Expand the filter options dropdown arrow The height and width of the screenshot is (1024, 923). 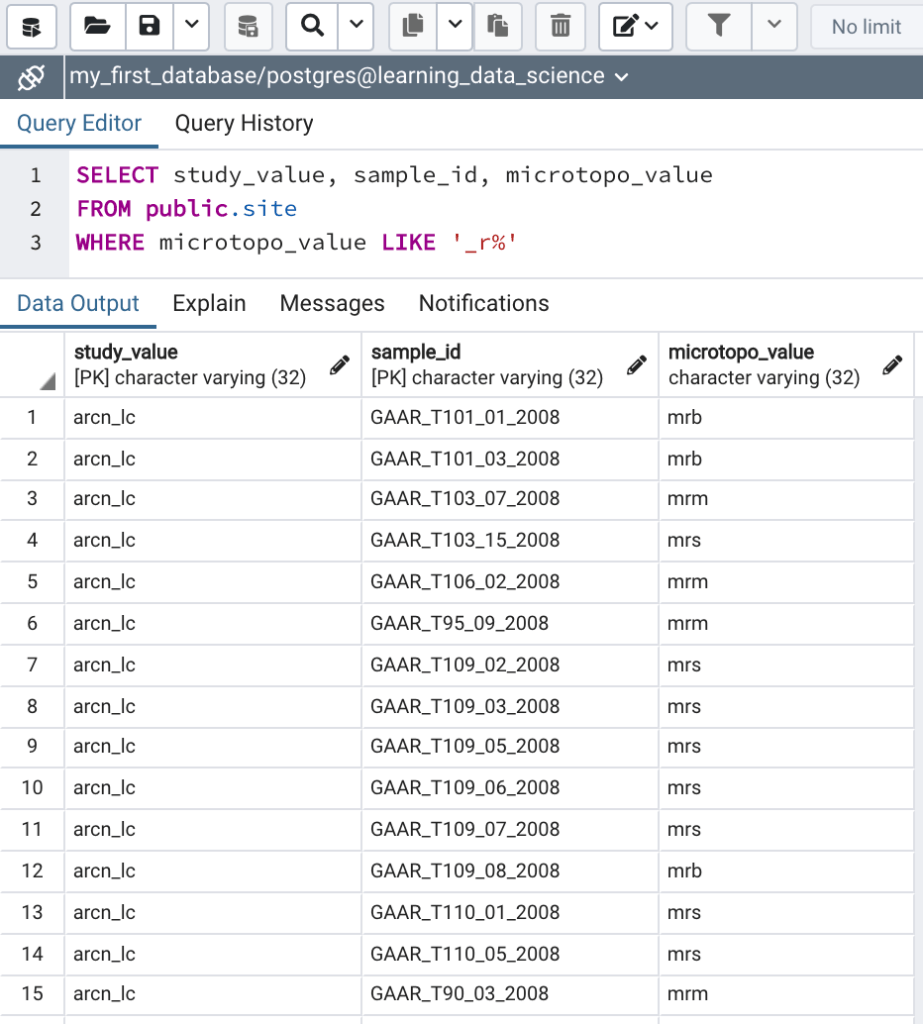coord(773,26)
